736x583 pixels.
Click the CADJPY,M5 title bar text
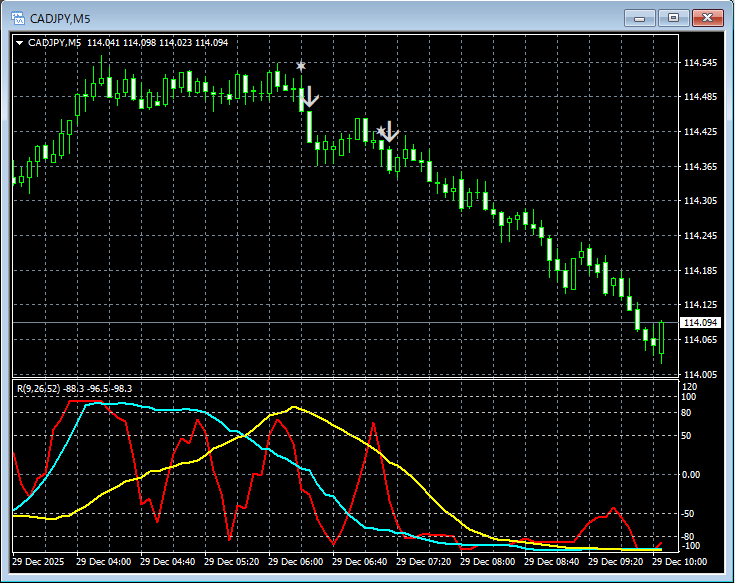(59, 17)
